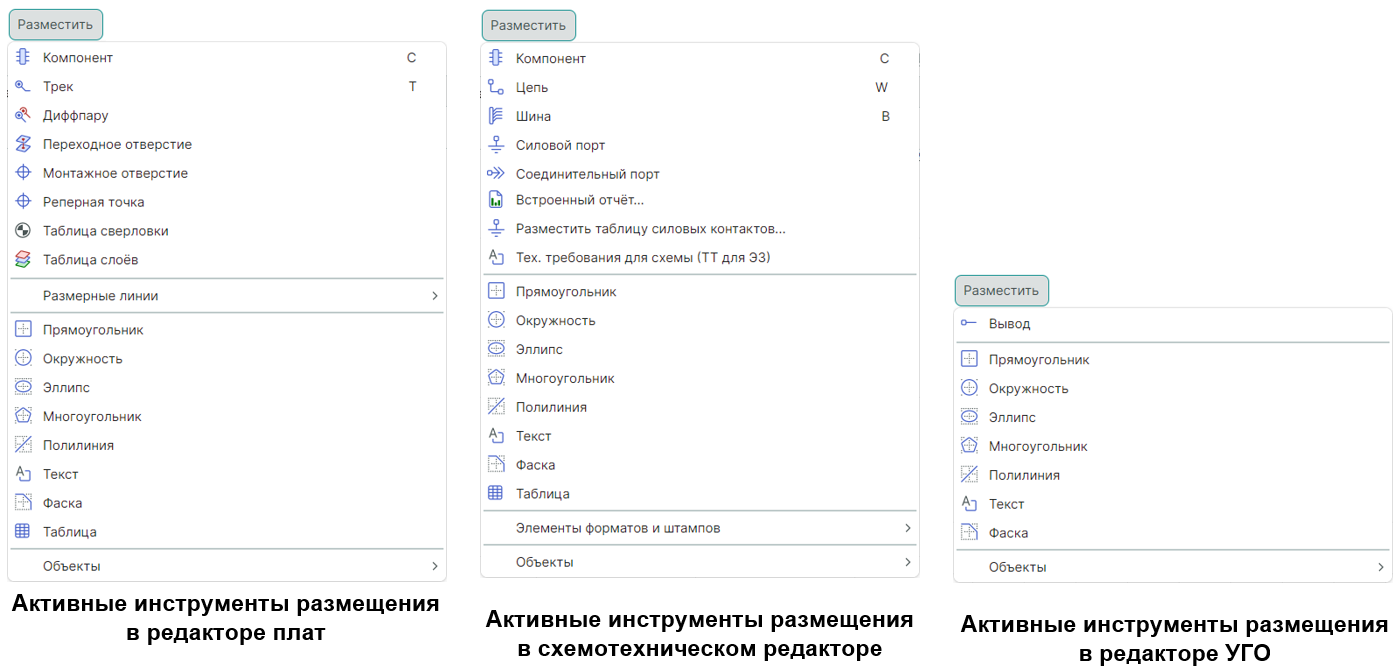Choose Монтажное отверстие from the menu
This screenshot has width=1399, height=671.
[x=115, y=173]
